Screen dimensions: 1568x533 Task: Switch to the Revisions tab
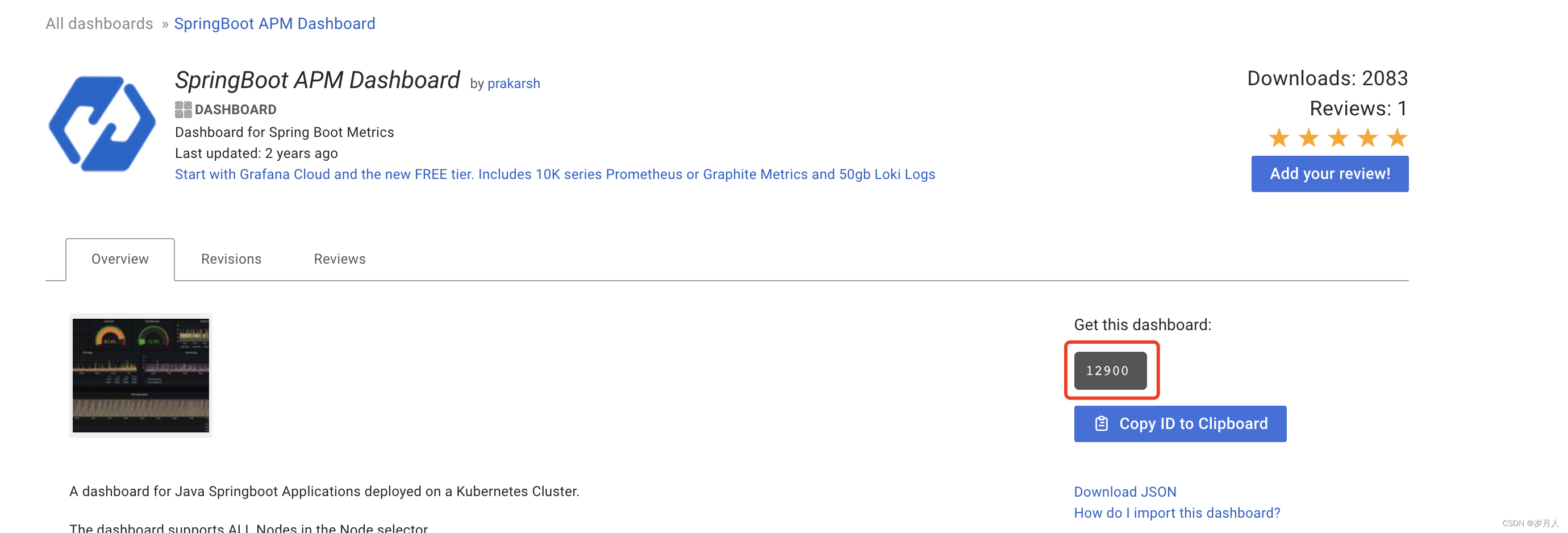[231, 259]
